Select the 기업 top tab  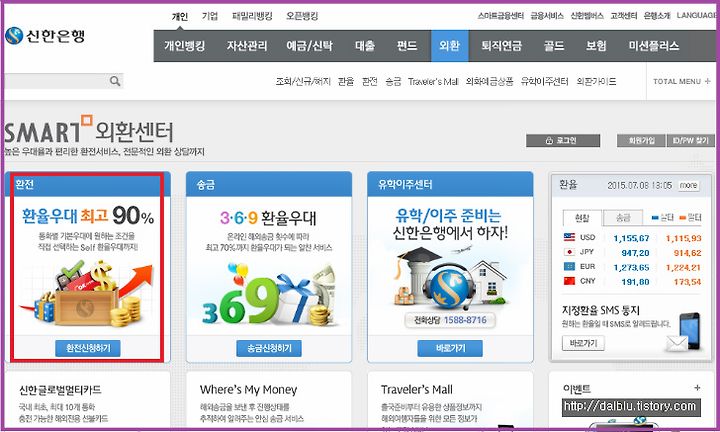(x=210, y=16)
